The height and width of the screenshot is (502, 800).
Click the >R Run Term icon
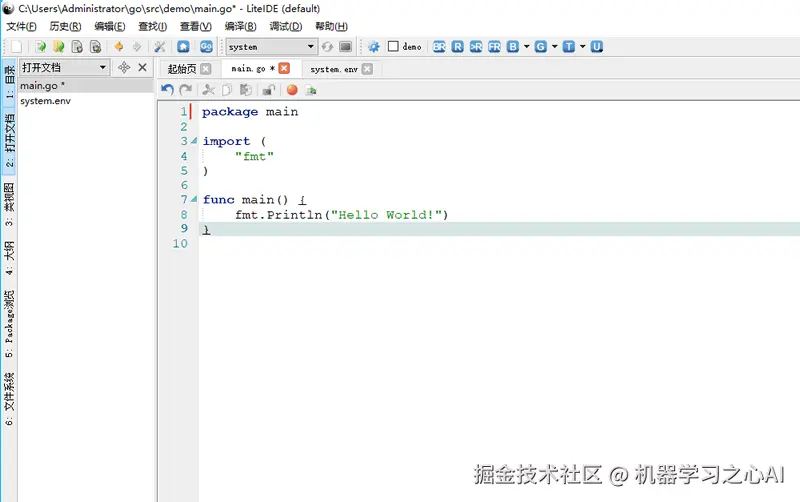click(476, 47)
